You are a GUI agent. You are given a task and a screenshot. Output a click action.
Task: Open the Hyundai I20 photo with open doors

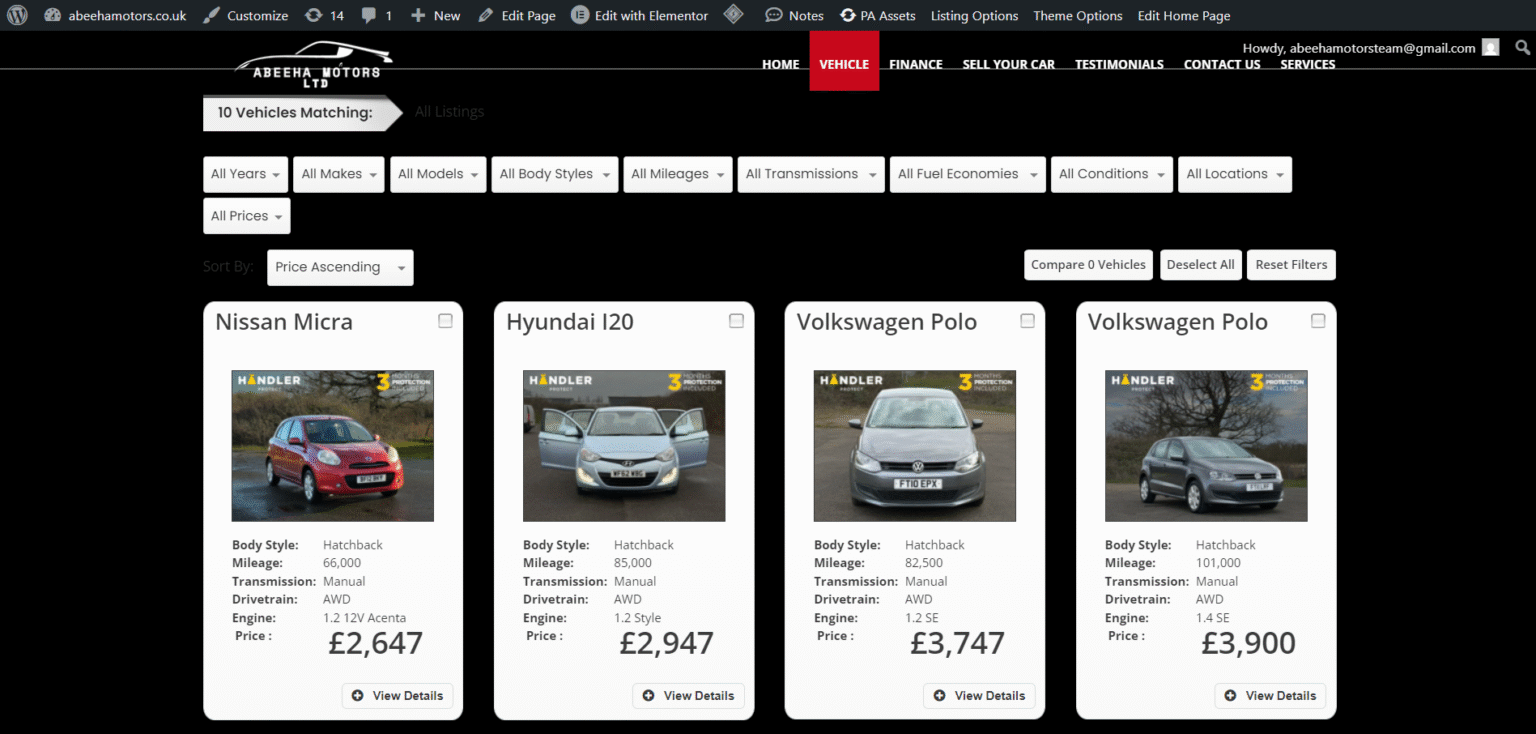click(624, 446)
